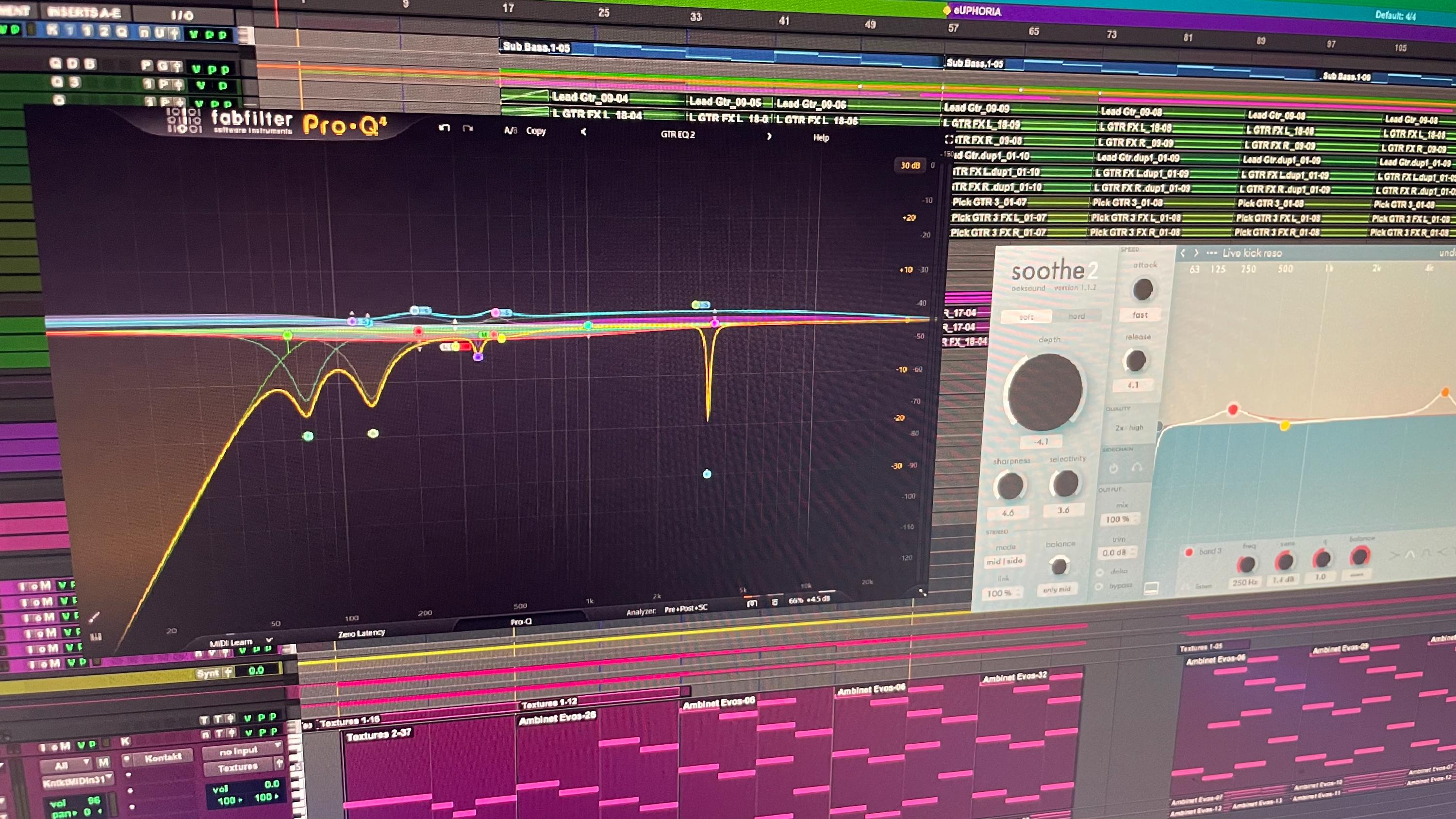Screen dimensions: 1456x819
Task: Undo last change in Pro-Q 4
Action: point(444,128)
